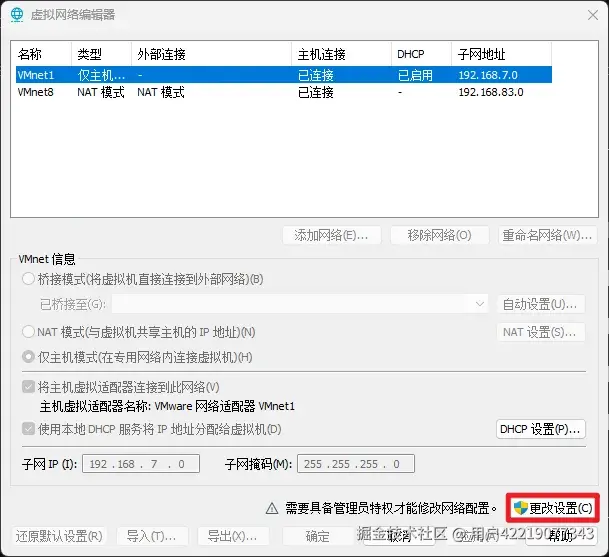
Task: Click the 移除网络(O) button
Action: click(439, 235)
